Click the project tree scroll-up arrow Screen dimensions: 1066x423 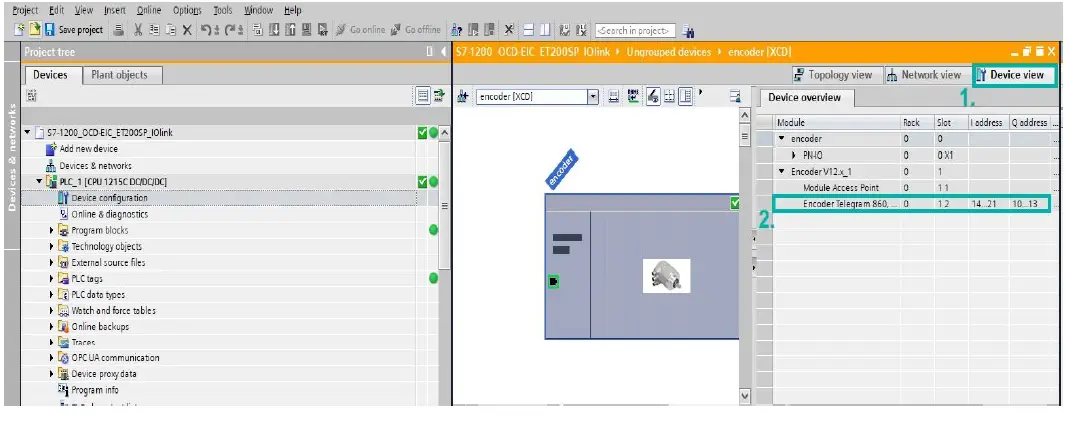click(445, 133)
